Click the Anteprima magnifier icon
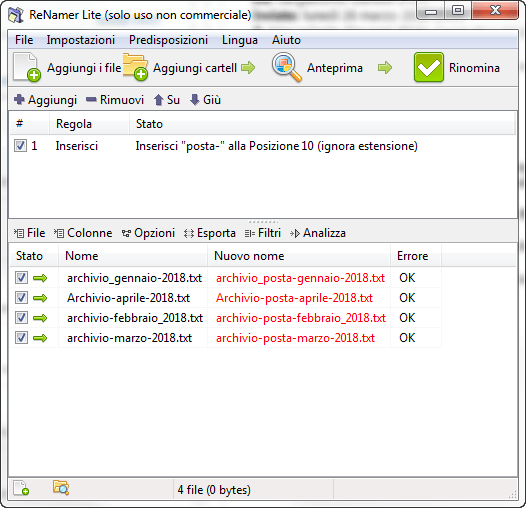 [286, 67]
